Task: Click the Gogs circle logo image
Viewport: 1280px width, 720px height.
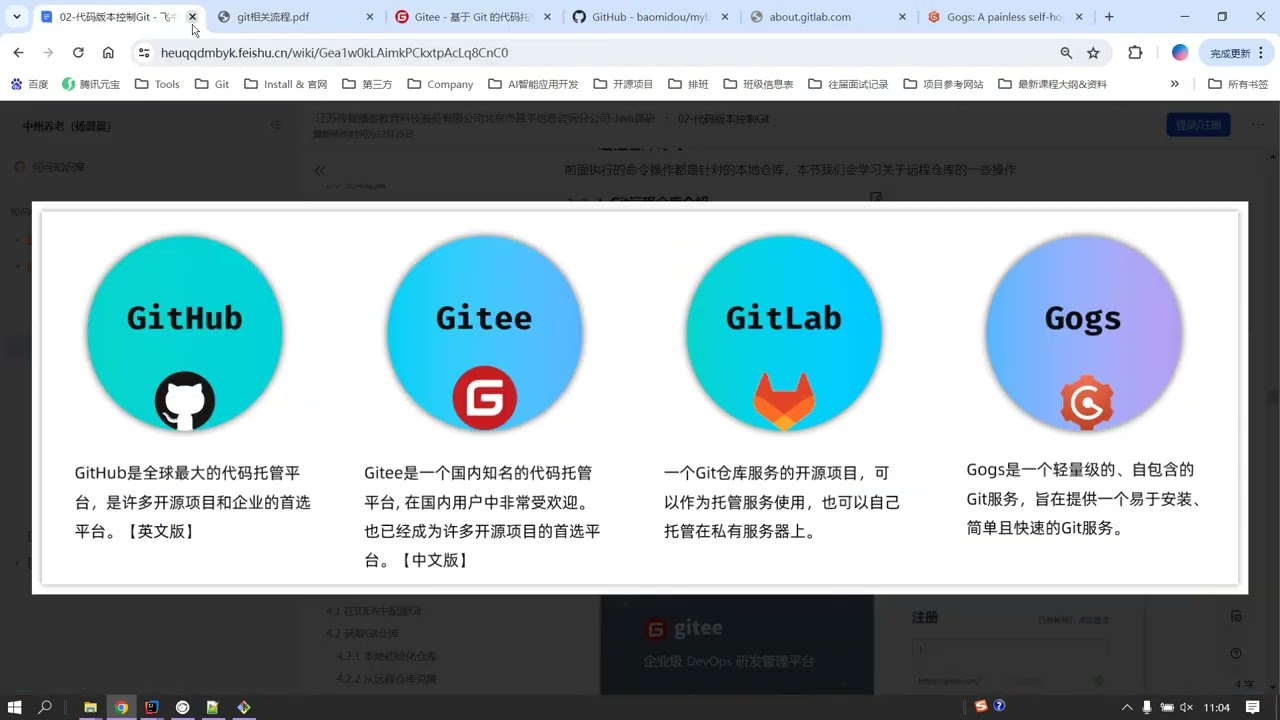Action: (x=1084, y=333)
